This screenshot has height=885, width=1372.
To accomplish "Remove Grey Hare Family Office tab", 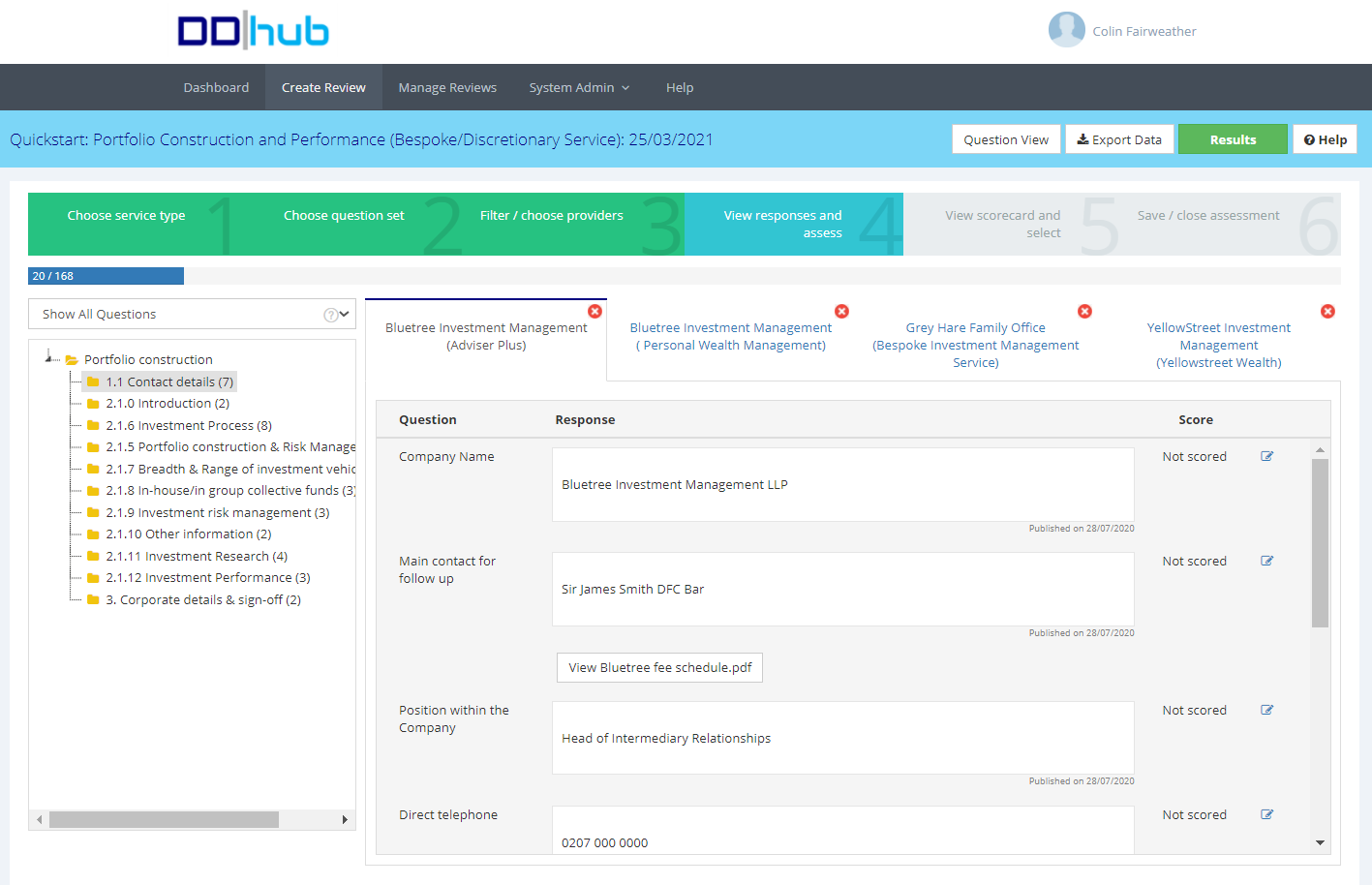I will pos(1084,311).
